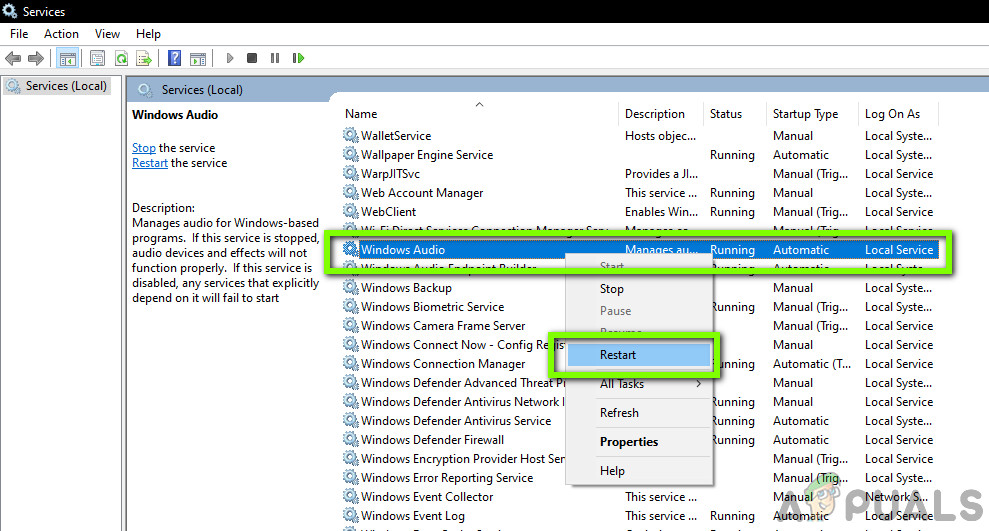
Task: Select the Wallpaper Engine Service row
Action: point(640,155)
